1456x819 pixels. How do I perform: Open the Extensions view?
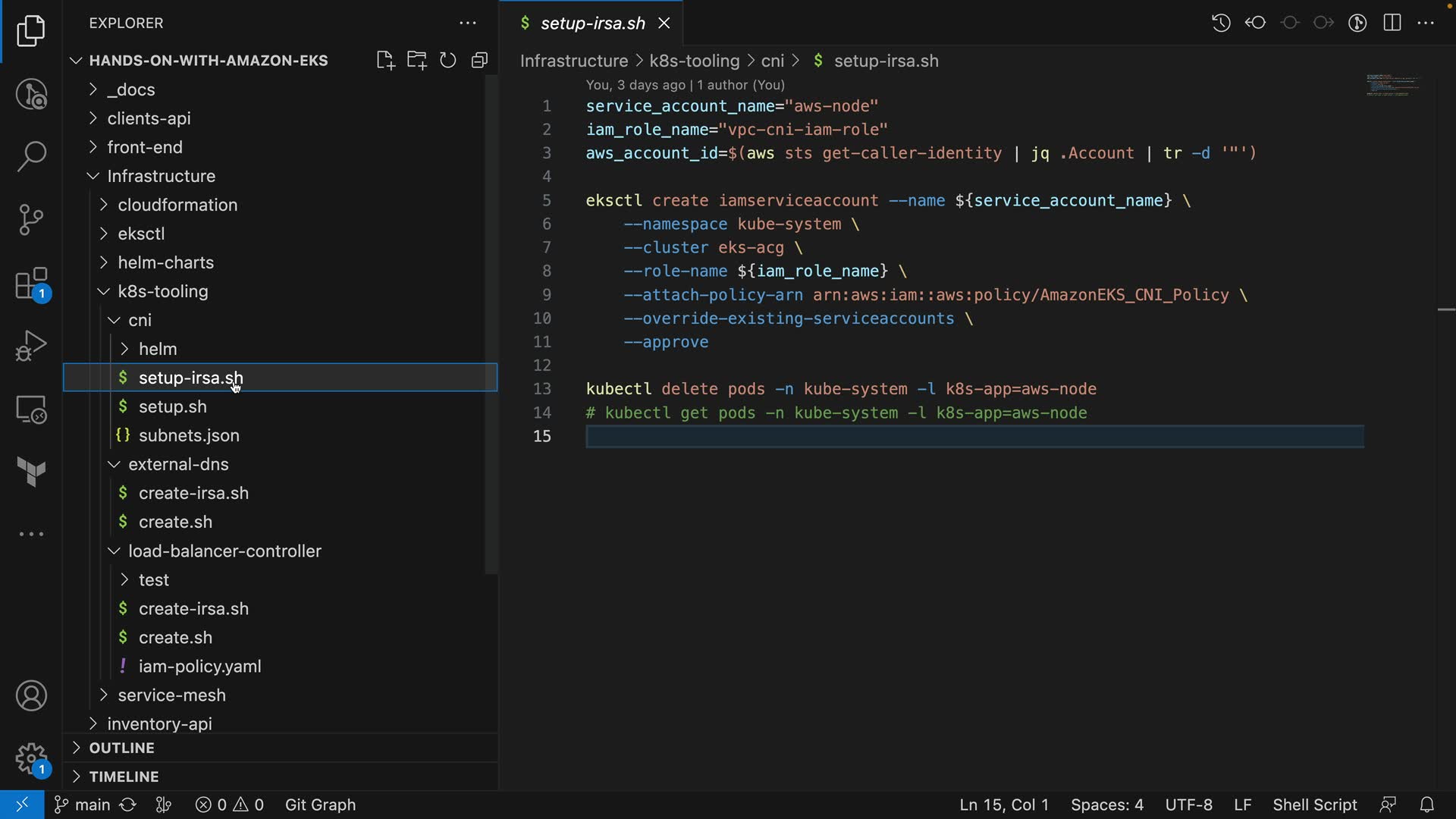tap(31, 284)
